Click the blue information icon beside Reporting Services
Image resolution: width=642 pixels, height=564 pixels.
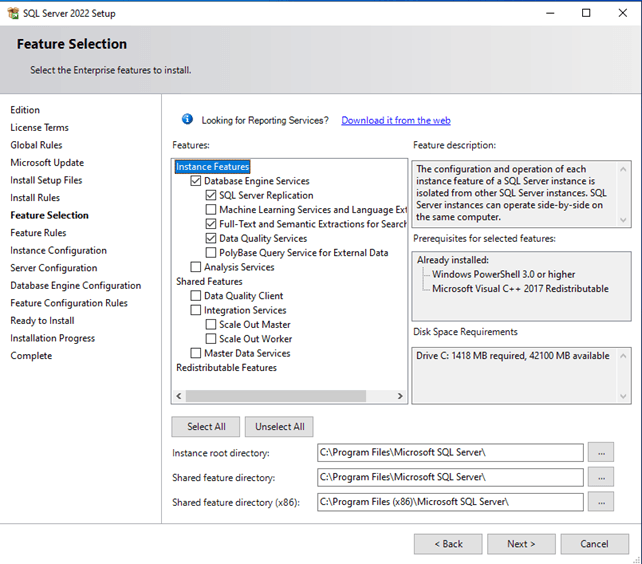(x=187, y=119)
